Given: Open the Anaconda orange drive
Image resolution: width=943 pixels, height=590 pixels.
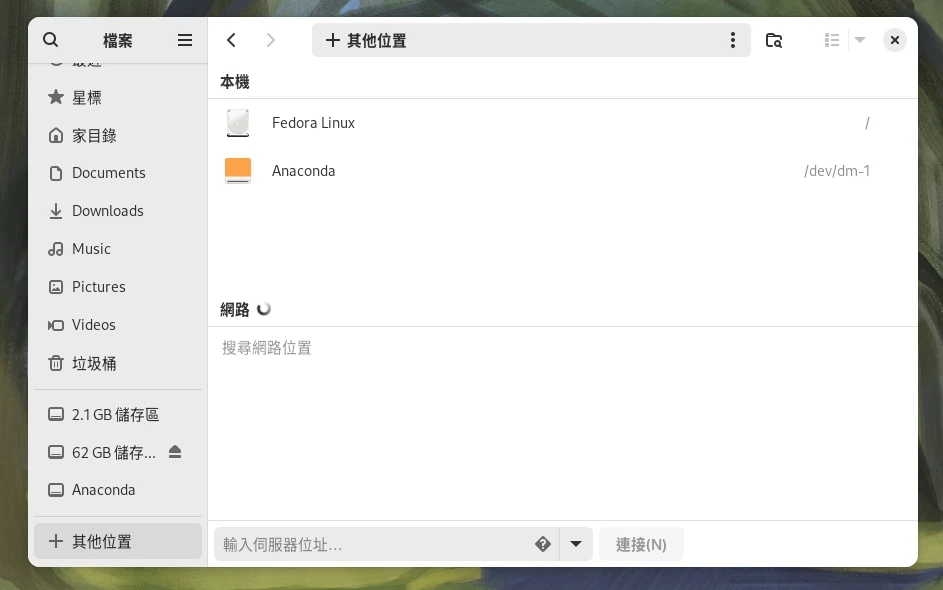Looking at the screenshot, I should coord(303,171).
